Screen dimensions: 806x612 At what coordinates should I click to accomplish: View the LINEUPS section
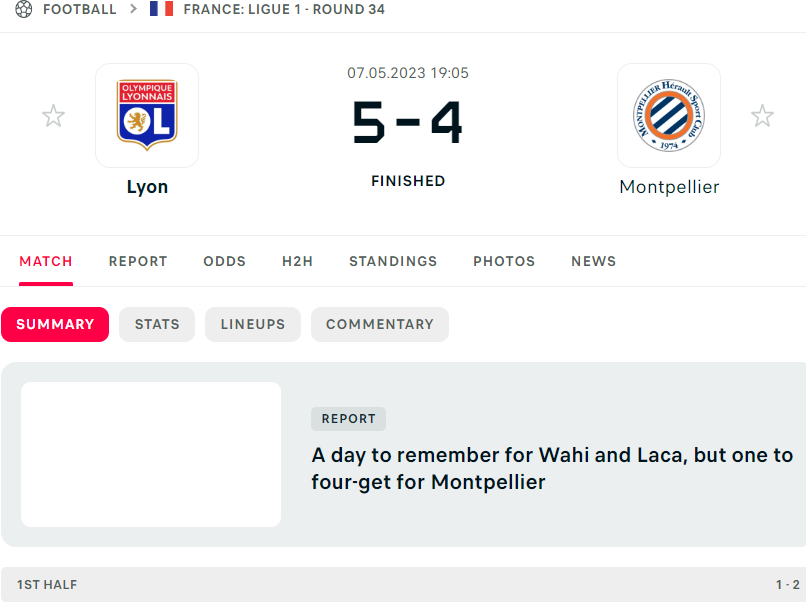click(x=253, y=324)
